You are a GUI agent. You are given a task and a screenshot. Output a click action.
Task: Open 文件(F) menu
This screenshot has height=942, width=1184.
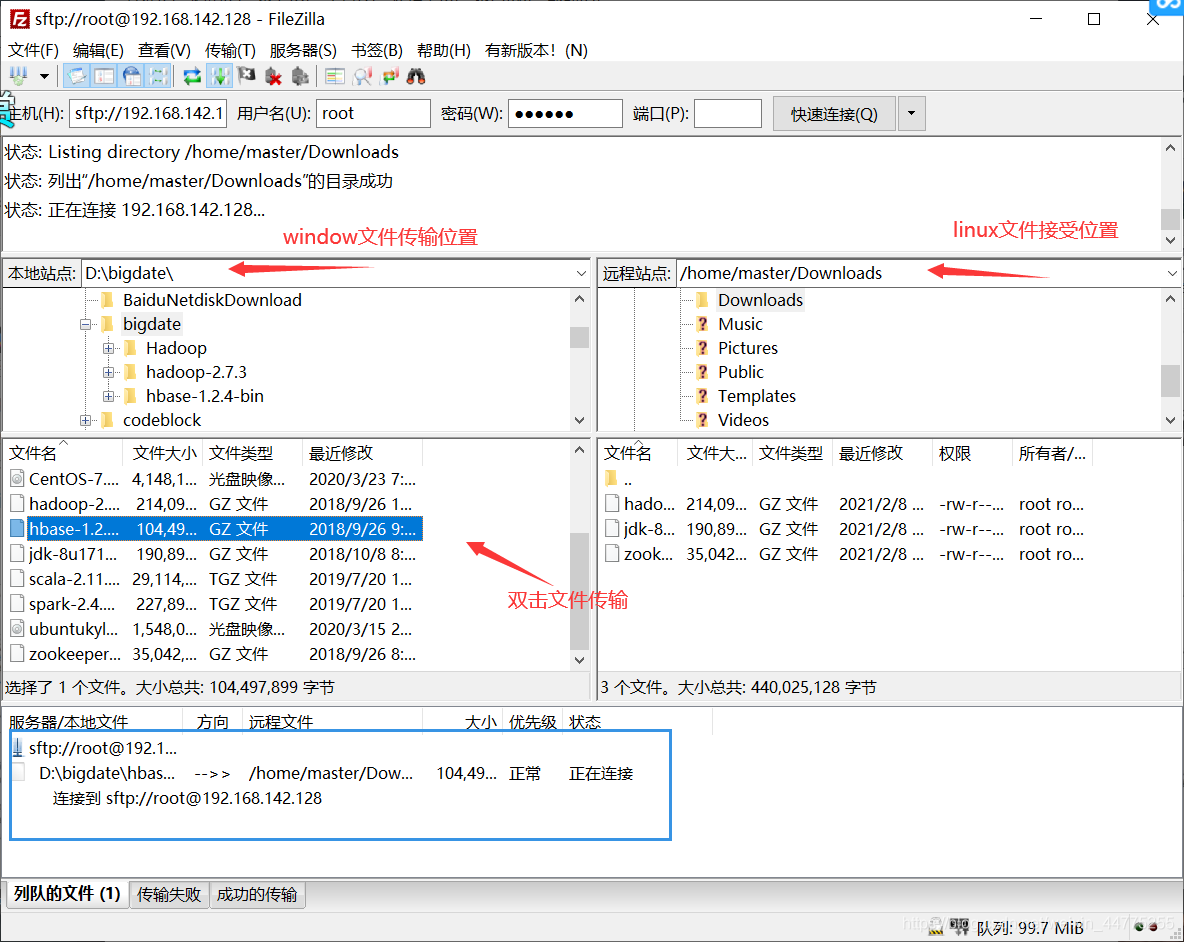(x=33, y=51)
